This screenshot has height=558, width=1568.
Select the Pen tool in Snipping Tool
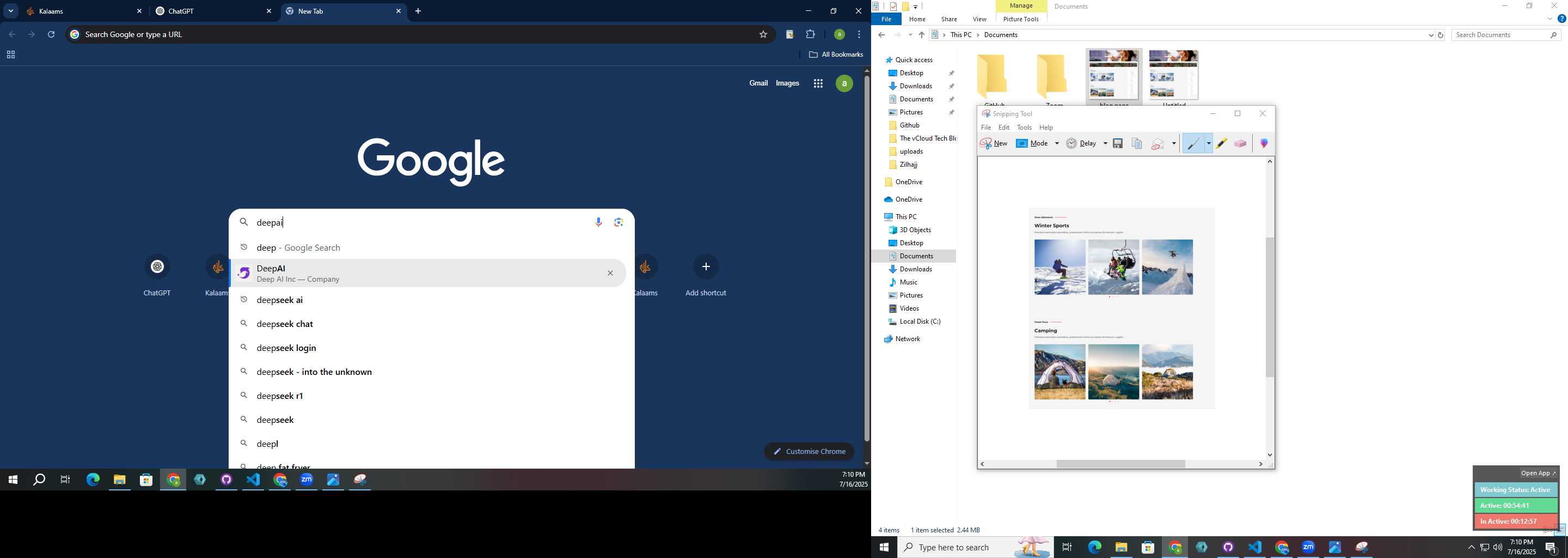click(1193, 144)
